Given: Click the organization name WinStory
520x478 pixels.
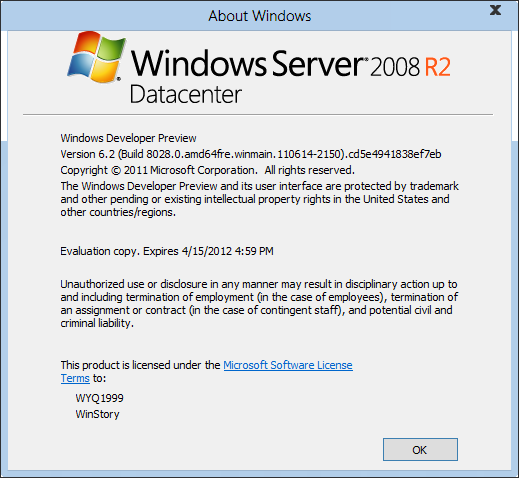Looking at the screenshot, I should coord(97,414).
